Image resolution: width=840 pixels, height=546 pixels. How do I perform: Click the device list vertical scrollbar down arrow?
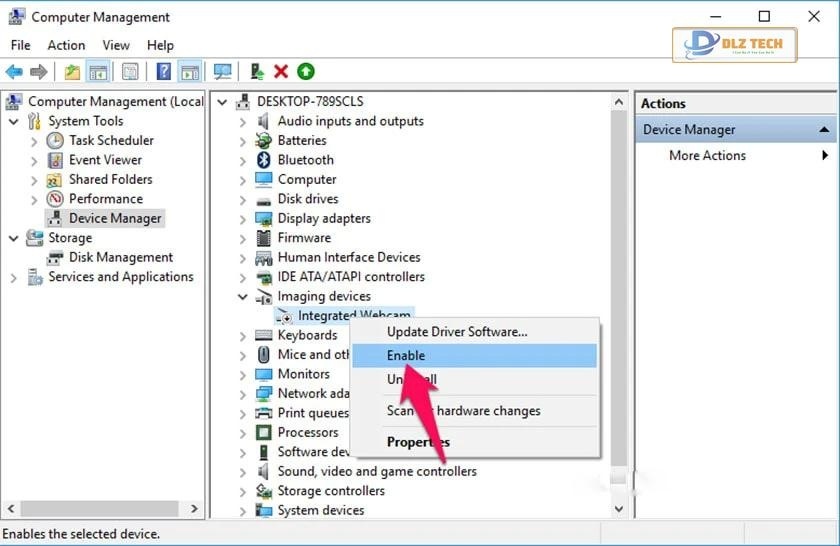(619, 509)
